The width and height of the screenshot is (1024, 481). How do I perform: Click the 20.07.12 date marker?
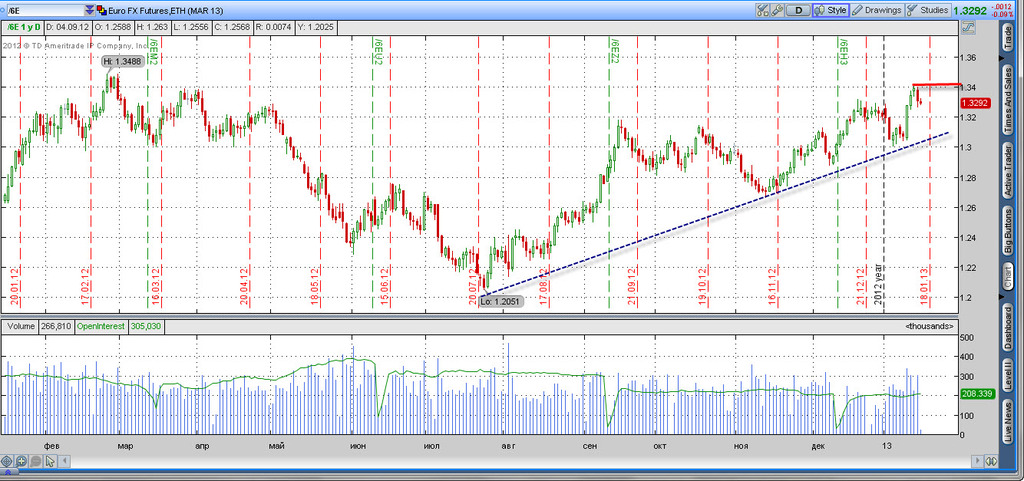tap(472, 286)
